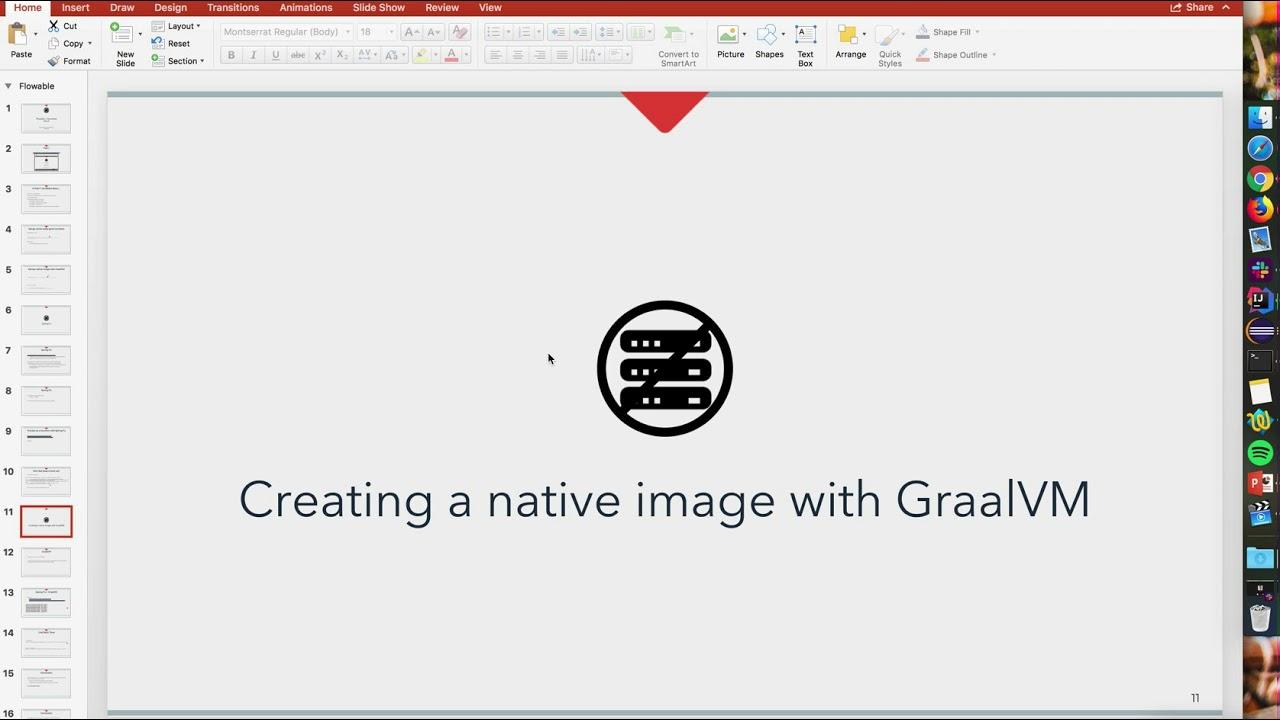Toggle underline text formatting

(x=275, y=55)
